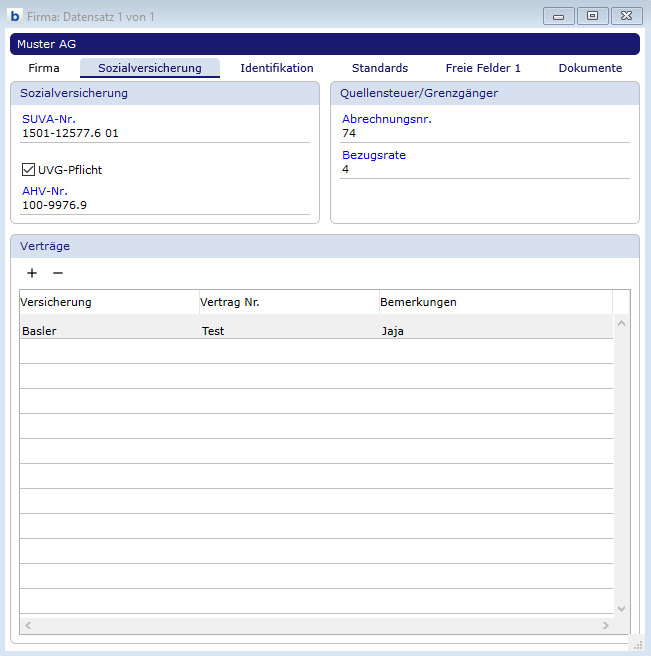Click the AHV-Nr. field
The width and height of the screenshot is (651, 656).
click(165, 205)
